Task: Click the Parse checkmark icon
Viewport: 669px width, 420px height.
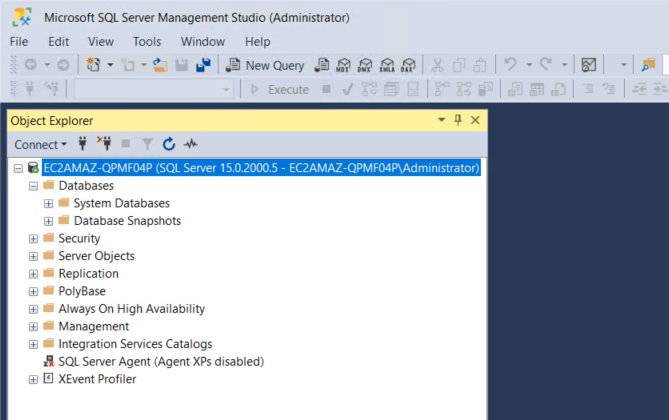Action: (348, 89)
